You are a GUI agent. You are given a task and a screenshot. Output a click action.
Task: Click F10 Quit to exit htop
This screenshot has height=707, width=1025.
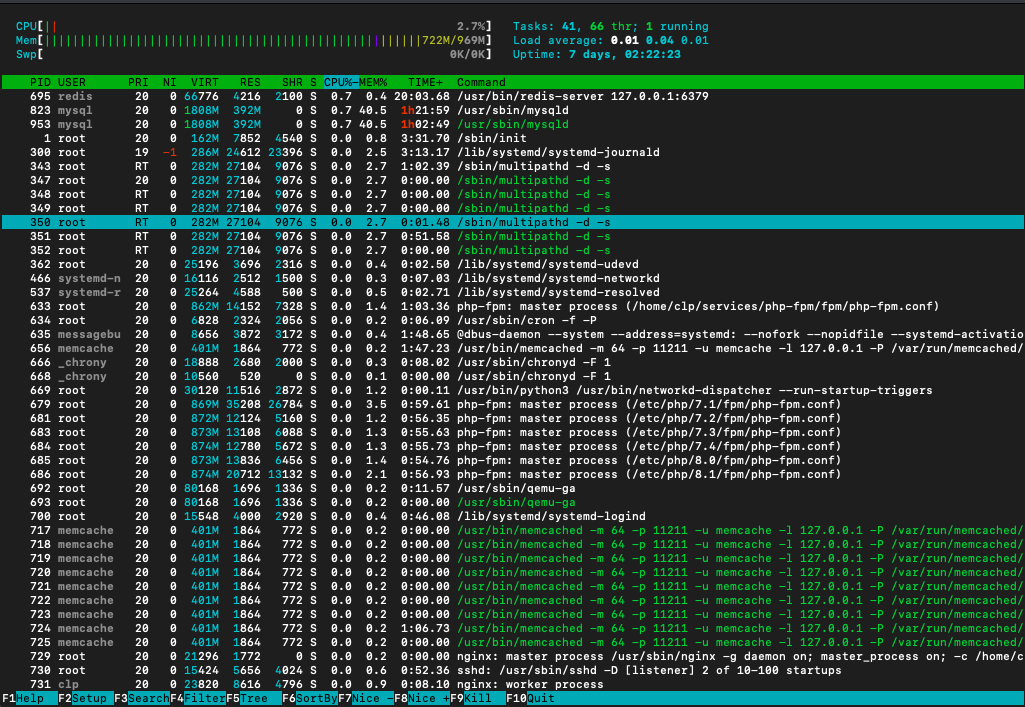point(530,699)
